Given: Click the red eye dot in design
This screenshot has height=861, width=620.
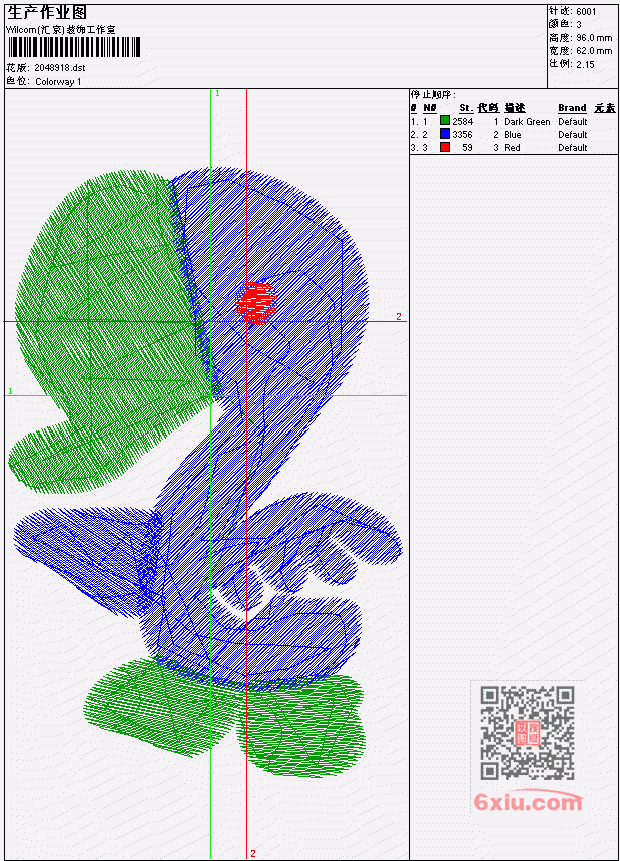Looking at the screenshot, I should (255, 301).
